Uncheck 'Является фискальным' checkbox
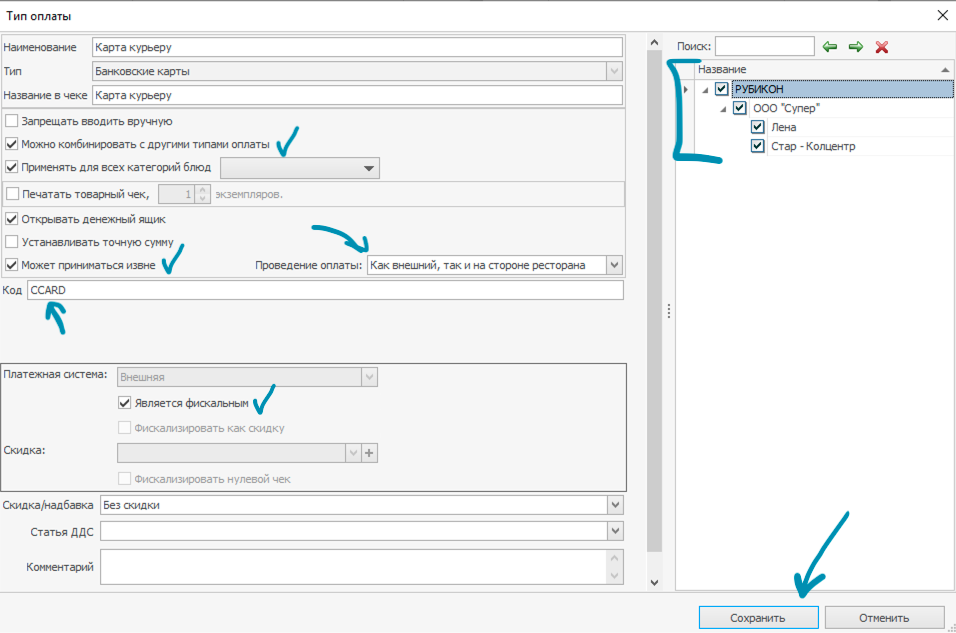 [125, 403]
